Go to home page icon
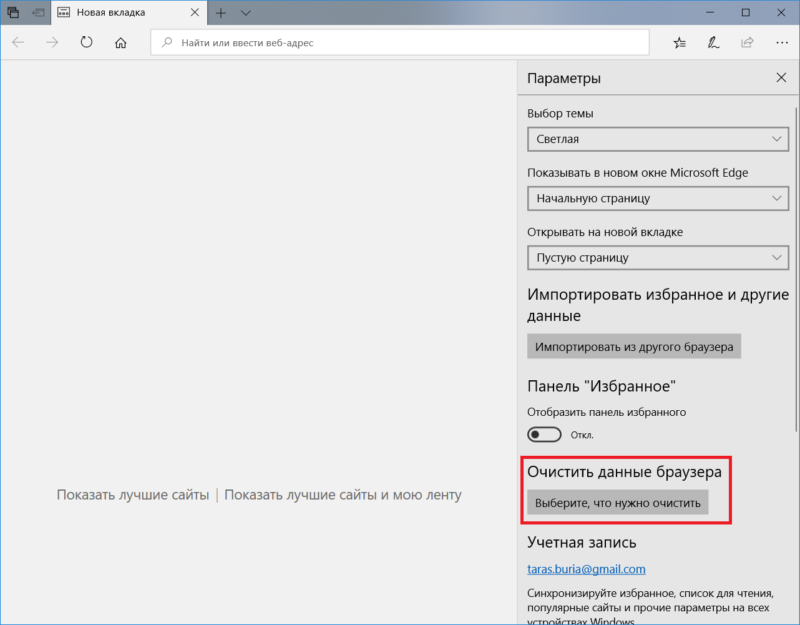The width and height of the screenshot is (800, 625). click(x=120, y=42)
